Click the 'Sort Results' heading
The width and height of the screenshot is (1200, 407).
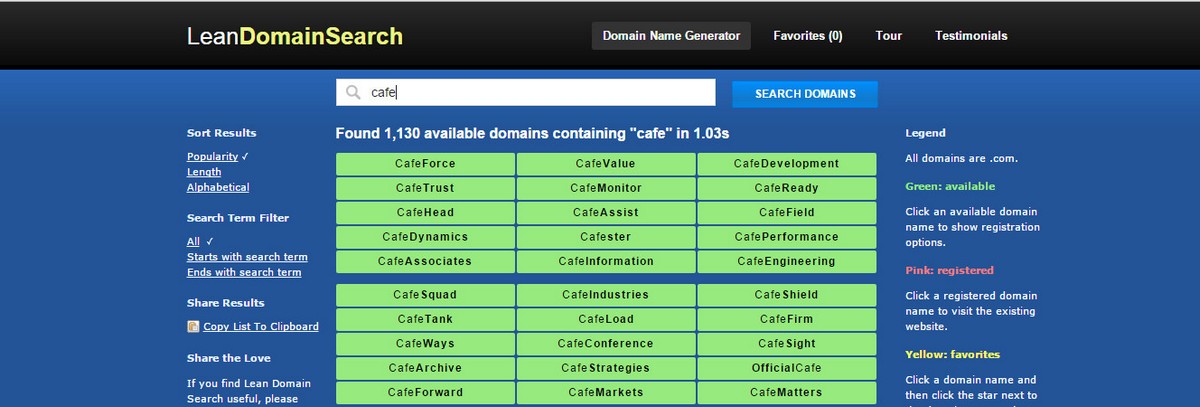tap(221, 132)
